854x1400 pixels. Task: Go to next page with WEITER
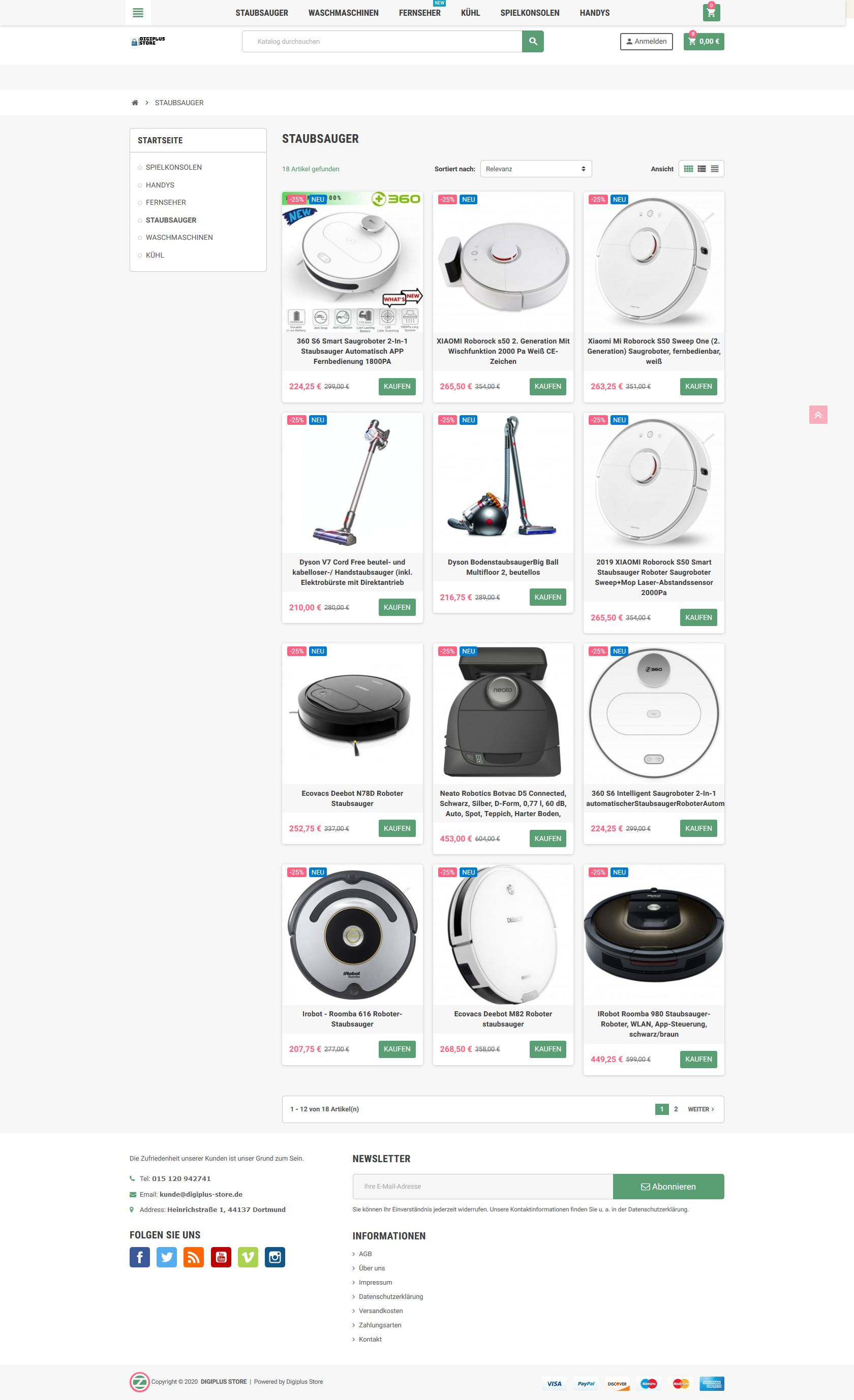tap(700, 1109)
